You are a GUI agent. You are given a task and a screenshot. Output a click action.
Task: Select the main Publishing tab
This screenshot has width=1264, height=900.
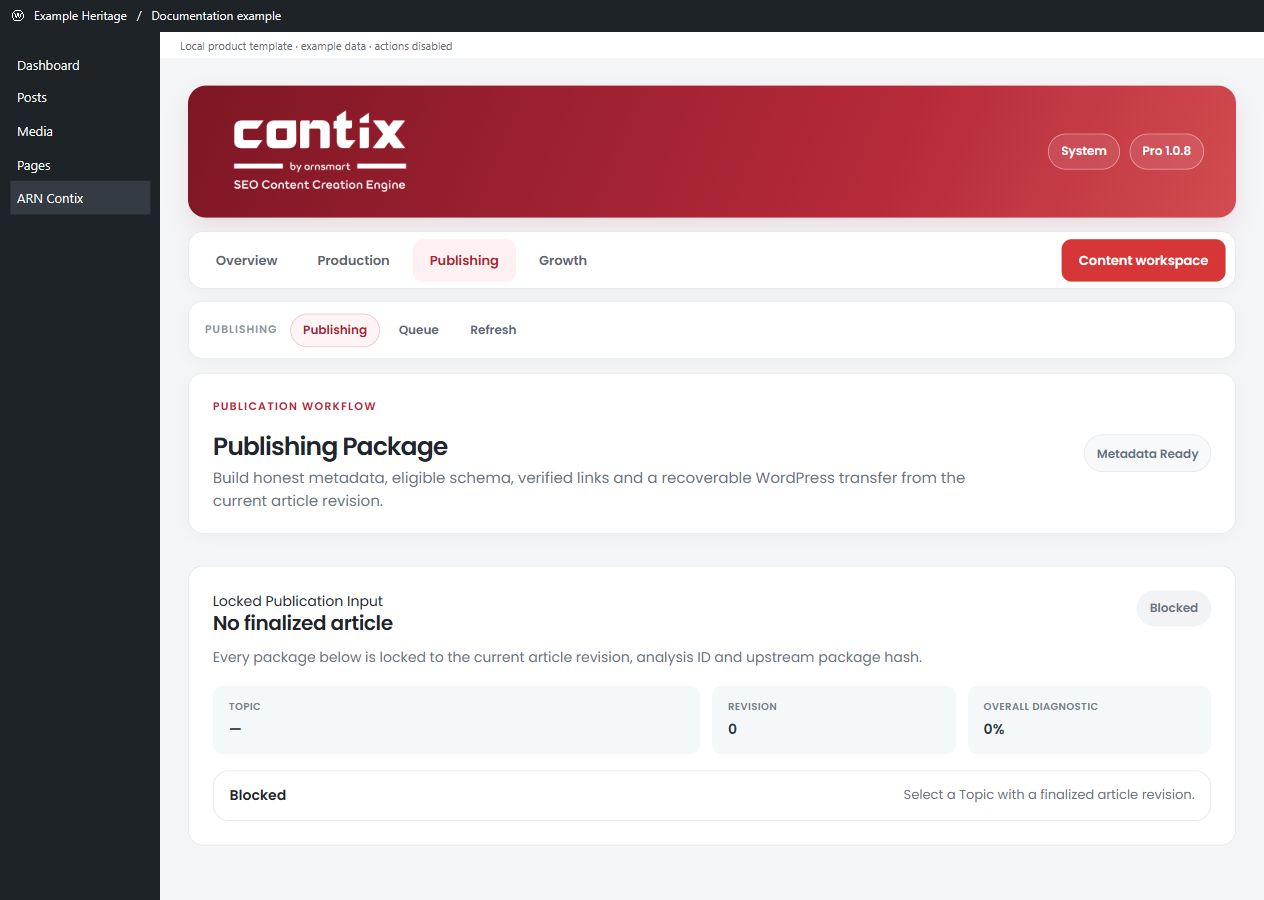click(x=464, y=260)
